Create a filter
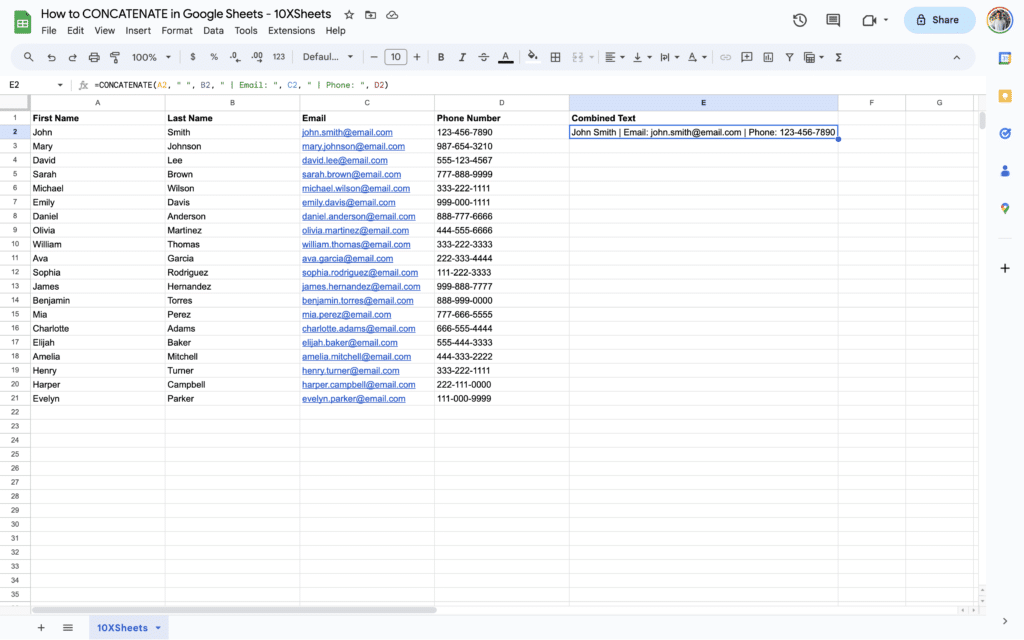The image size is (1024, 640). pyautogui.click(x=789, y=57)
